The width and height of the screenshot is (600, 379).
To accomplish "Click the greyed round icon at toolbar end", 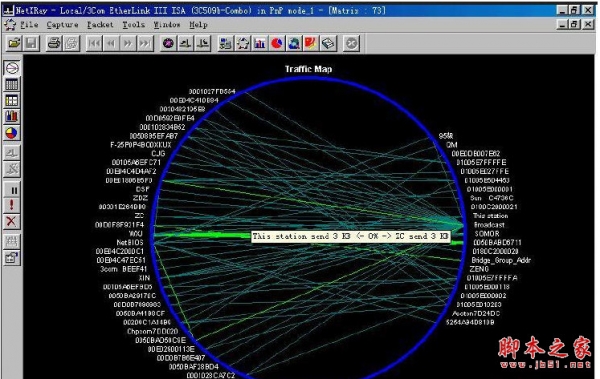I will 351,43.
